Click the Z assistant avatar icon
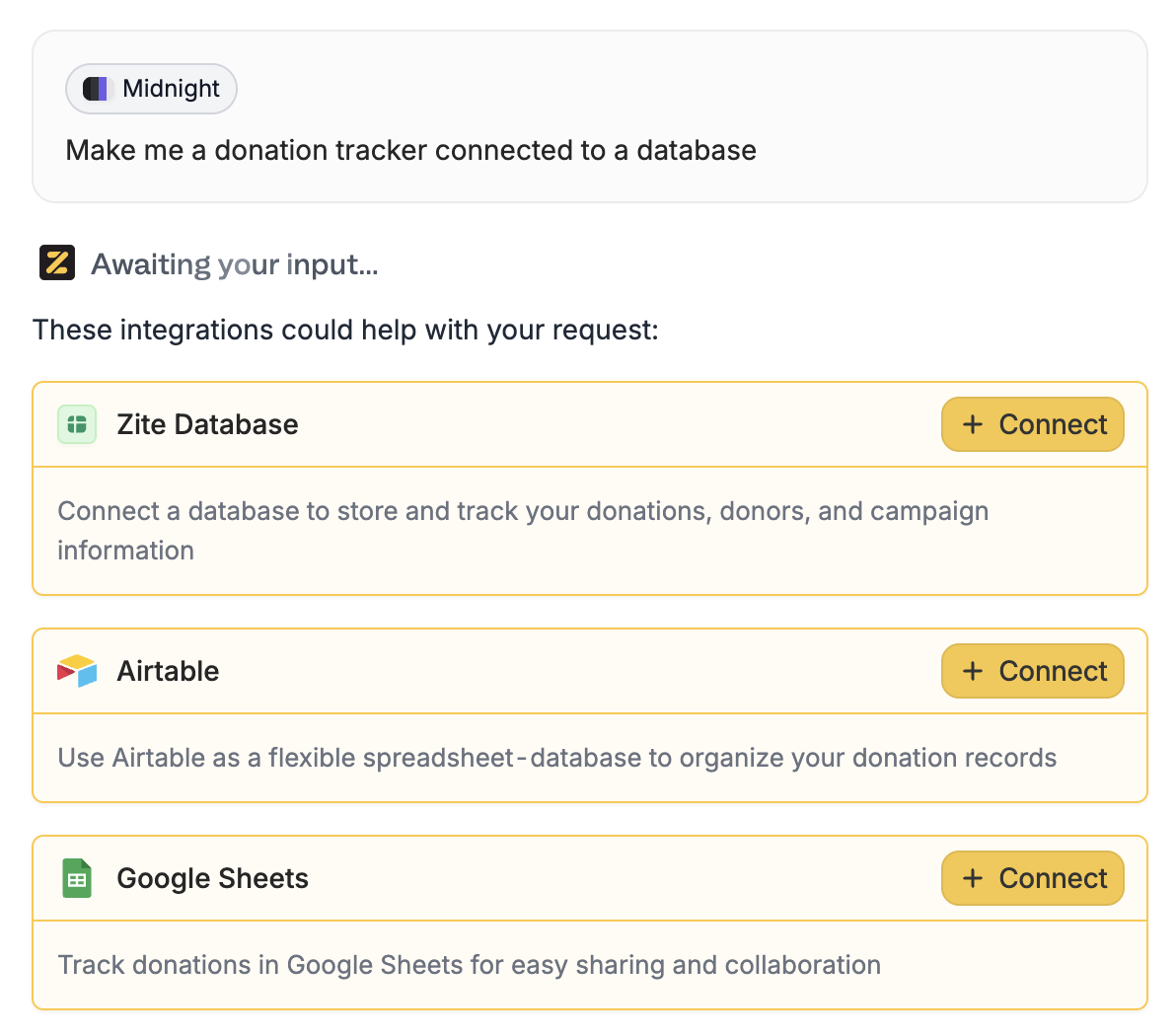Screen dimensions: 1176x1036 (x=57, y=262)
